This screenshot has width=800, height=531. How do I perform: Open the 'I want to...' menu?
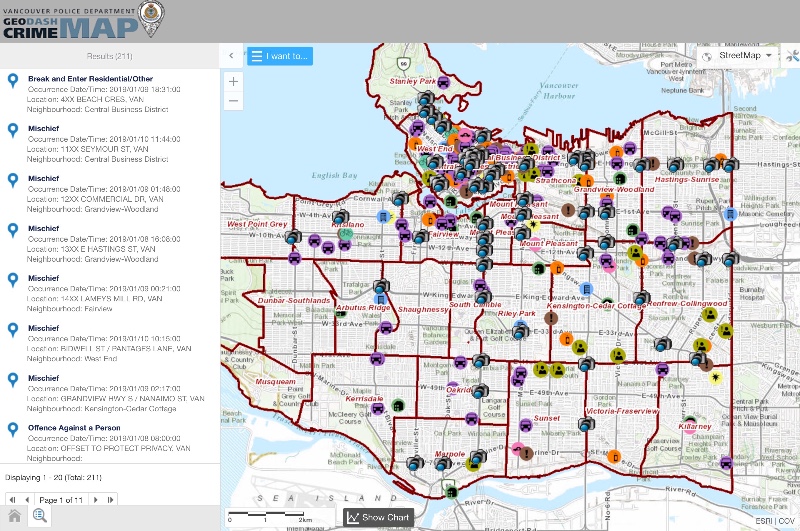point(280,56)
